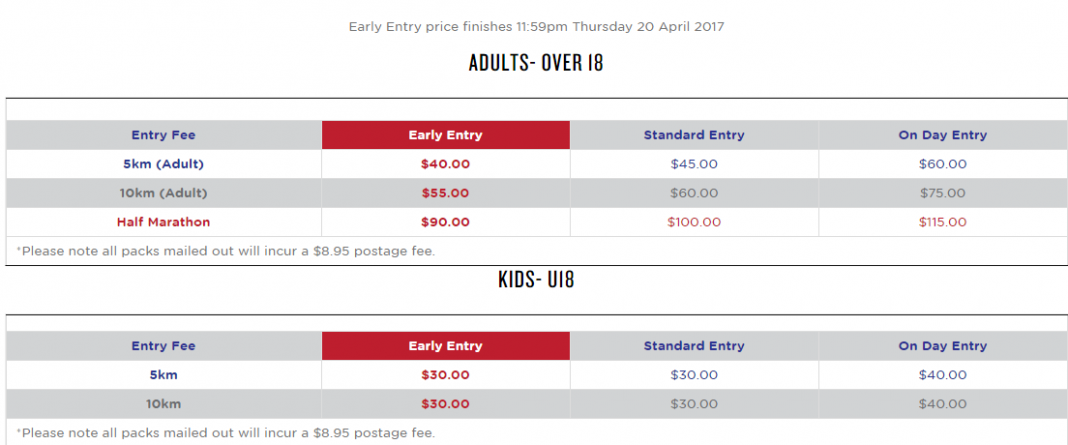Click the $115.00 on day entry price
1068x445 pixels.
943,222
